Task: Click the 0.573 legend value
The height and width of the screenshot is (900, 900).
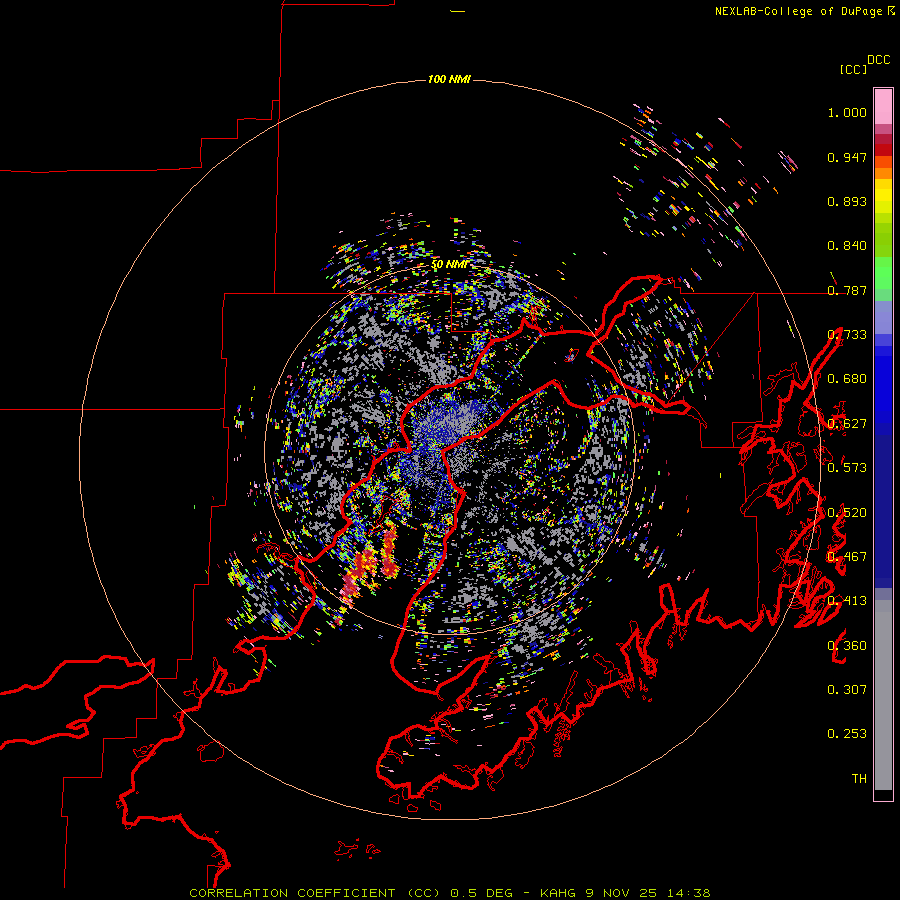Action: tap(847, 468)
